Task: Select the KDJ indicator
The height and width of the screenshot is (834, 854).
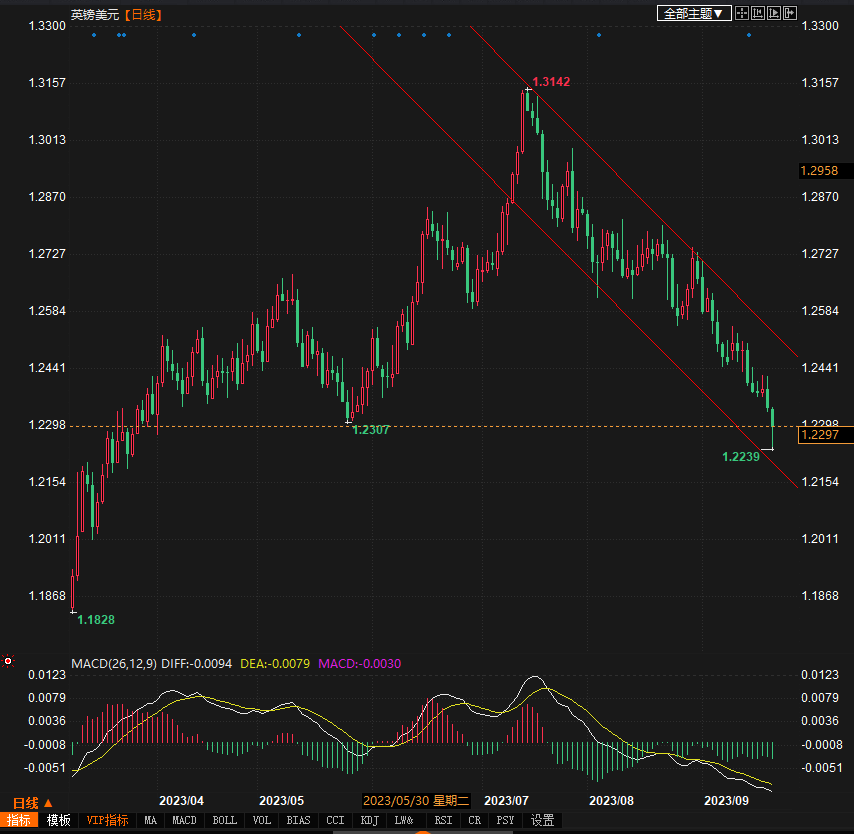Action: (x=369, y=820)
